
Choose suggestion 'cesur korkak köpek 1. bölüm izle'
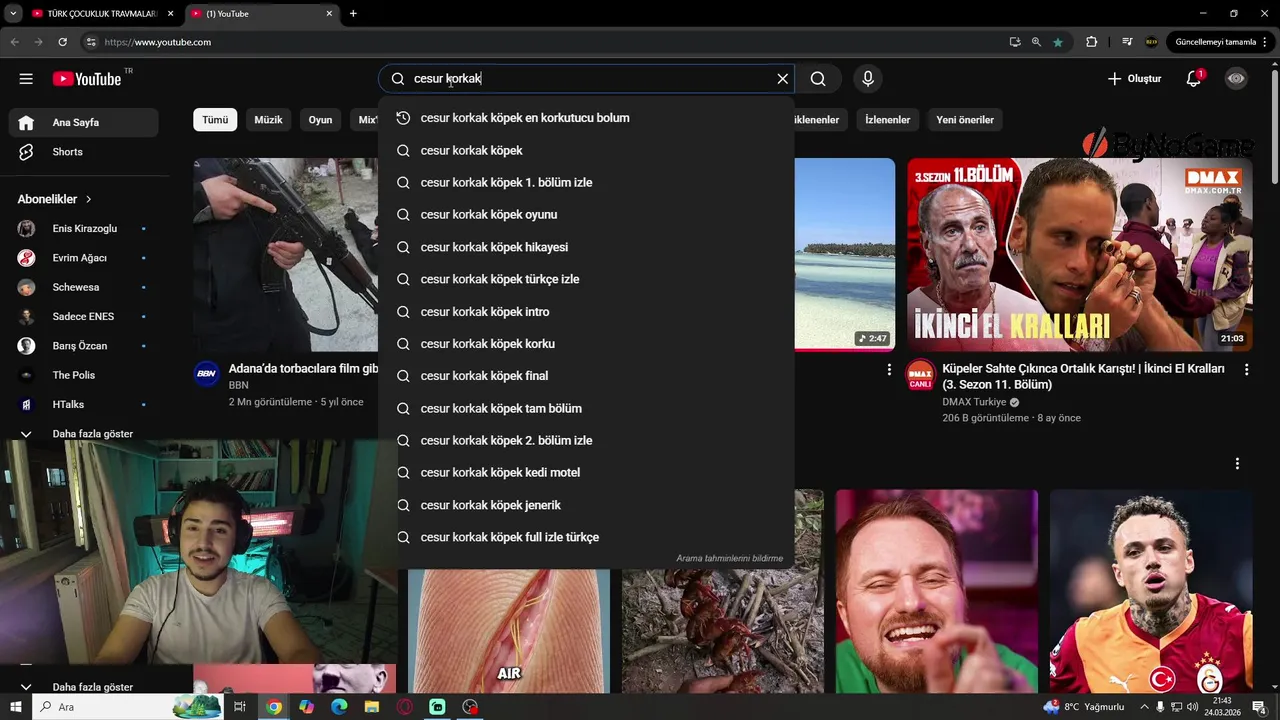586,183
